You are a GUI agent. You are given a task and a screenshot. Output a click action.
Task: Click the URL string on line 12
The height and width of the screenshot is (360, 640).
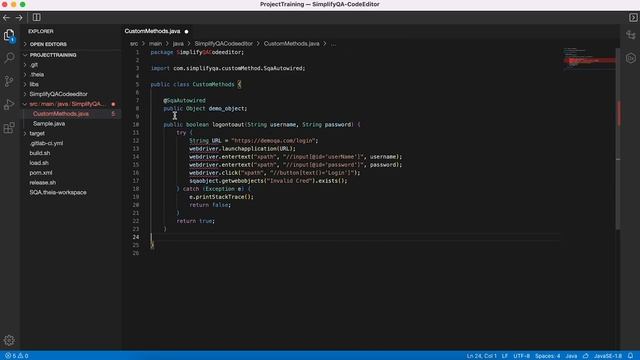point(273,140)
